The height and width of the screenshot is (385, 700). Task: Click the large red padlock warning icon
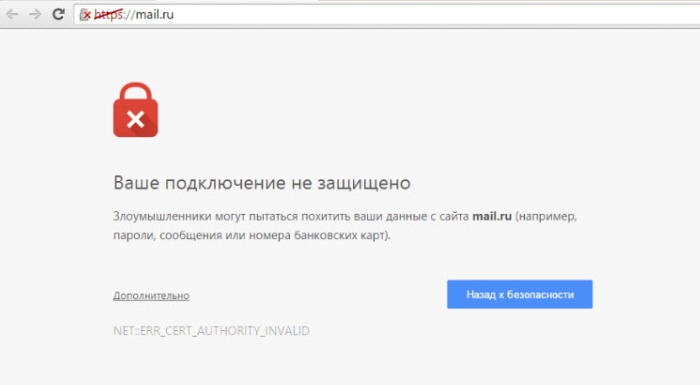pyautogui.click(x=135, y=110)
